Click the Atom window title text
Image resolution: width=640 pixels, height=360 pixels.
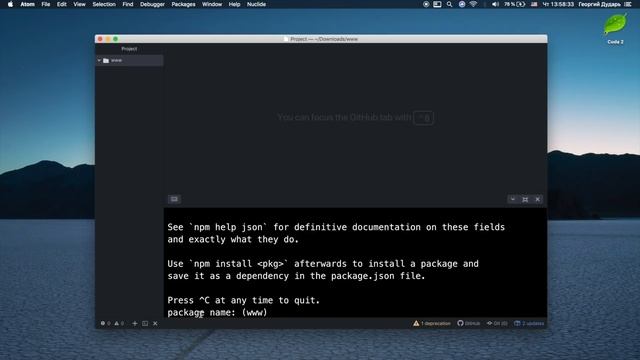[324, 39]
